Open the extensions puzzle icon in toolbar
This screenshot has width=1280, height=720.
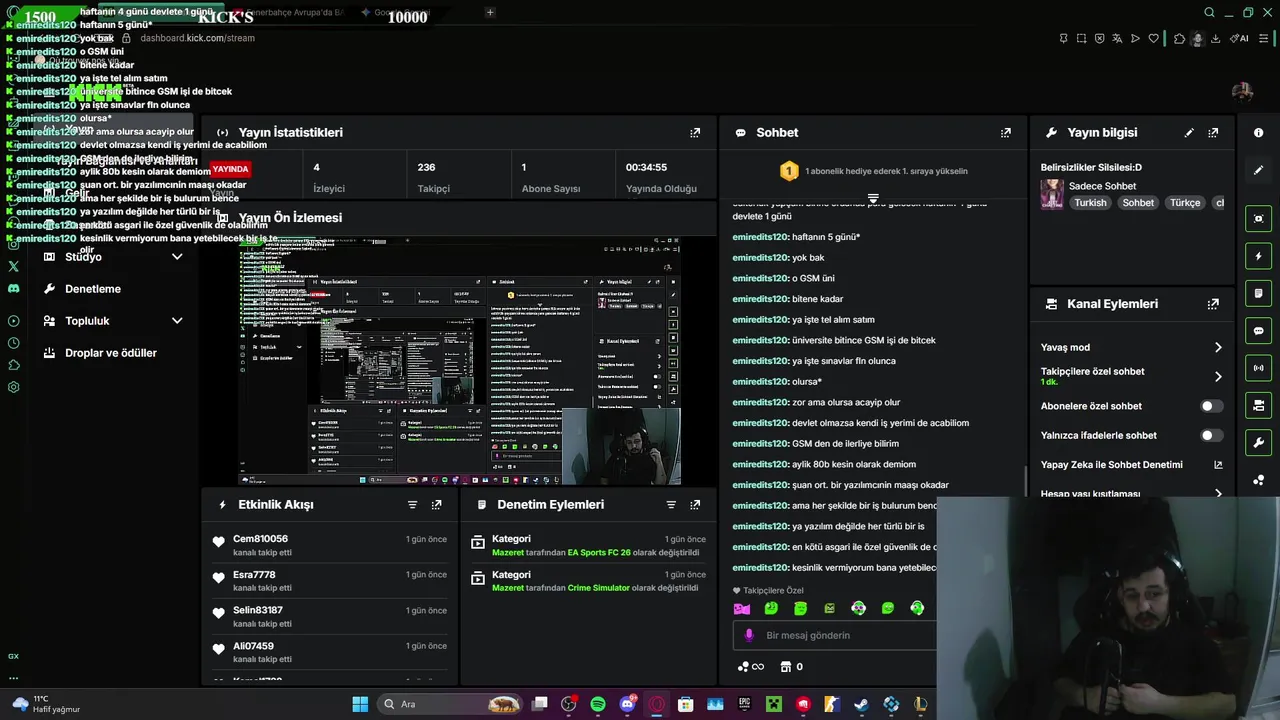tap(1179, 38)
